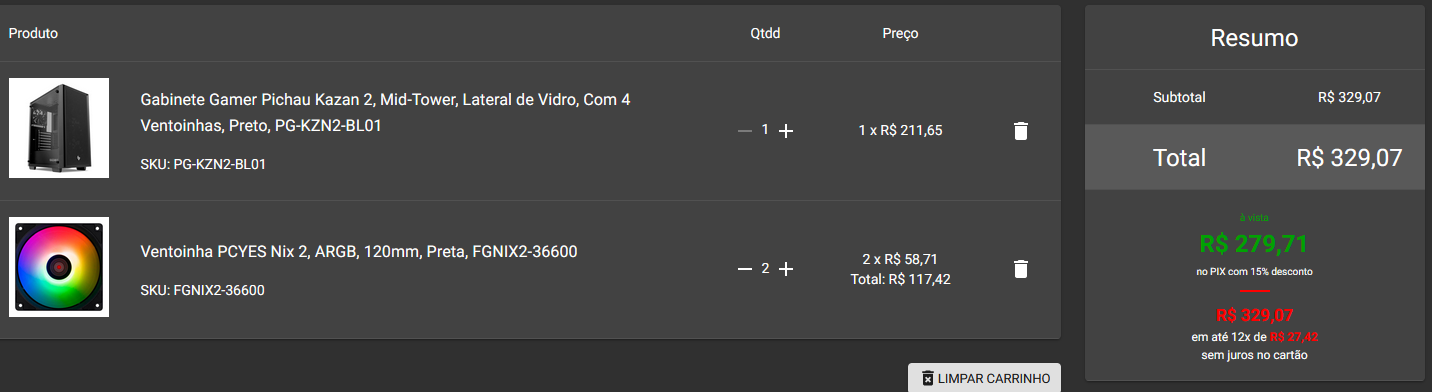The height and width of the screenshot is (392, 1432).
Task: Decrease quantity of the Gabinete Kazan 2
Action: [x=744, y=131]
